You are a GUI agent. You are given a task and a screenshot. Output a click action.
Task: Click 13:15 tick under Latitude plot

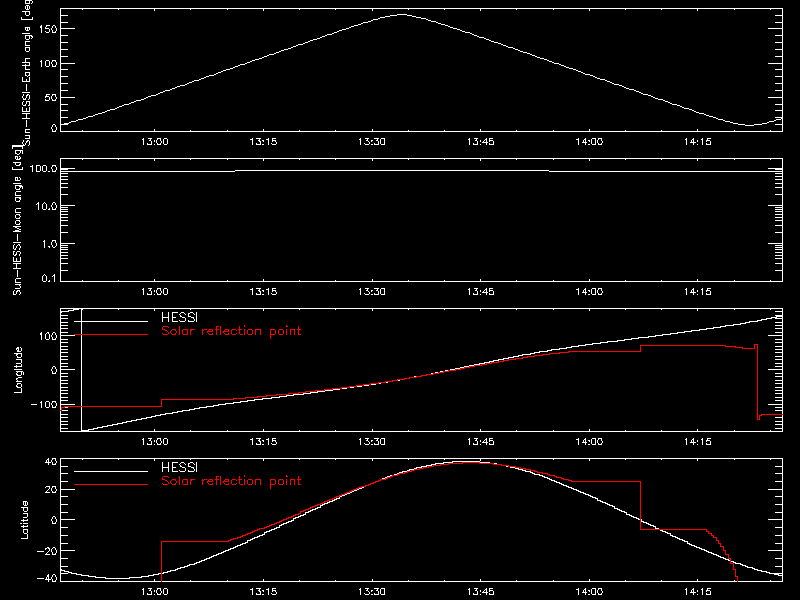point(263,592)
